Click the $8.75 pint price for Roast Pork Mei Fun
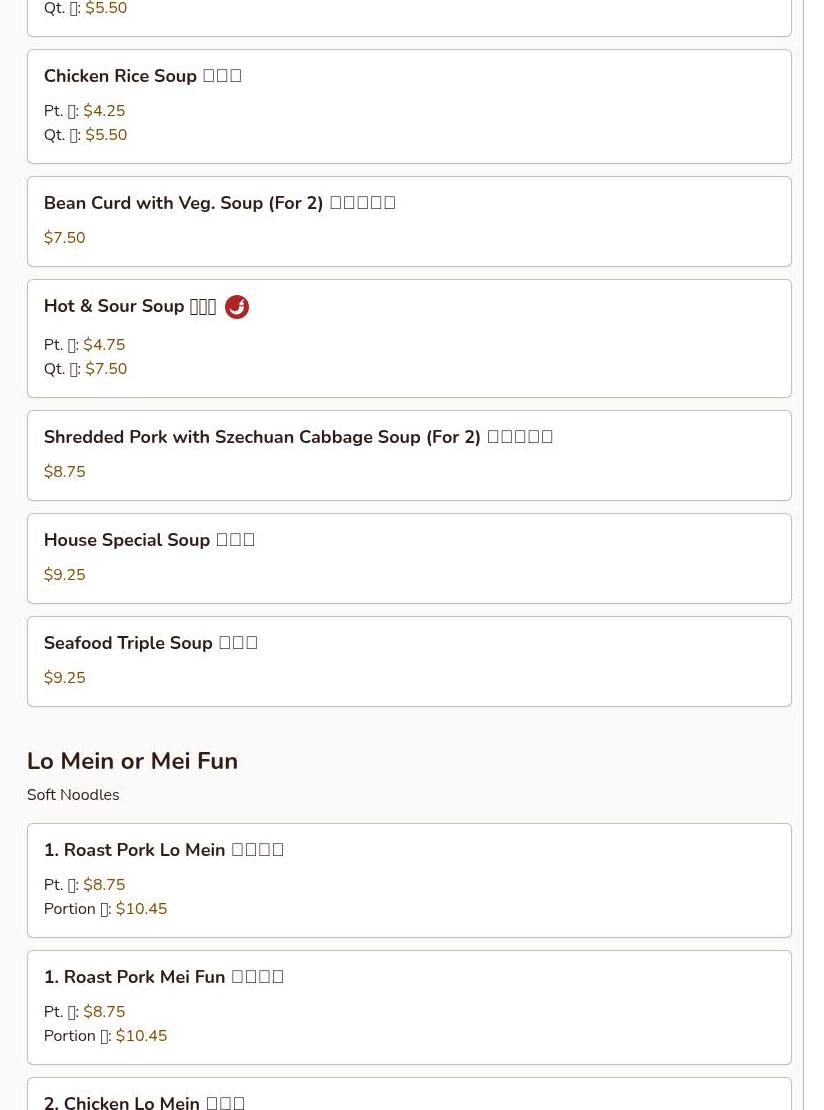The height and width of the screenshot is (1110, 824). coord(104,1012)
